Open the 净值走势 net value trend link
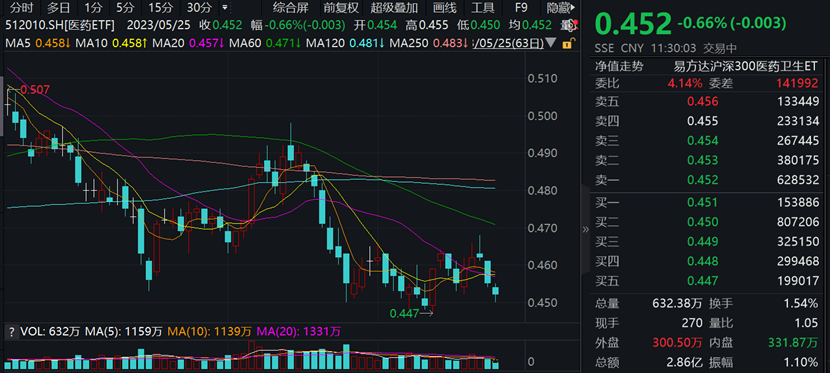The image size is (830, 373). [619, 67]
